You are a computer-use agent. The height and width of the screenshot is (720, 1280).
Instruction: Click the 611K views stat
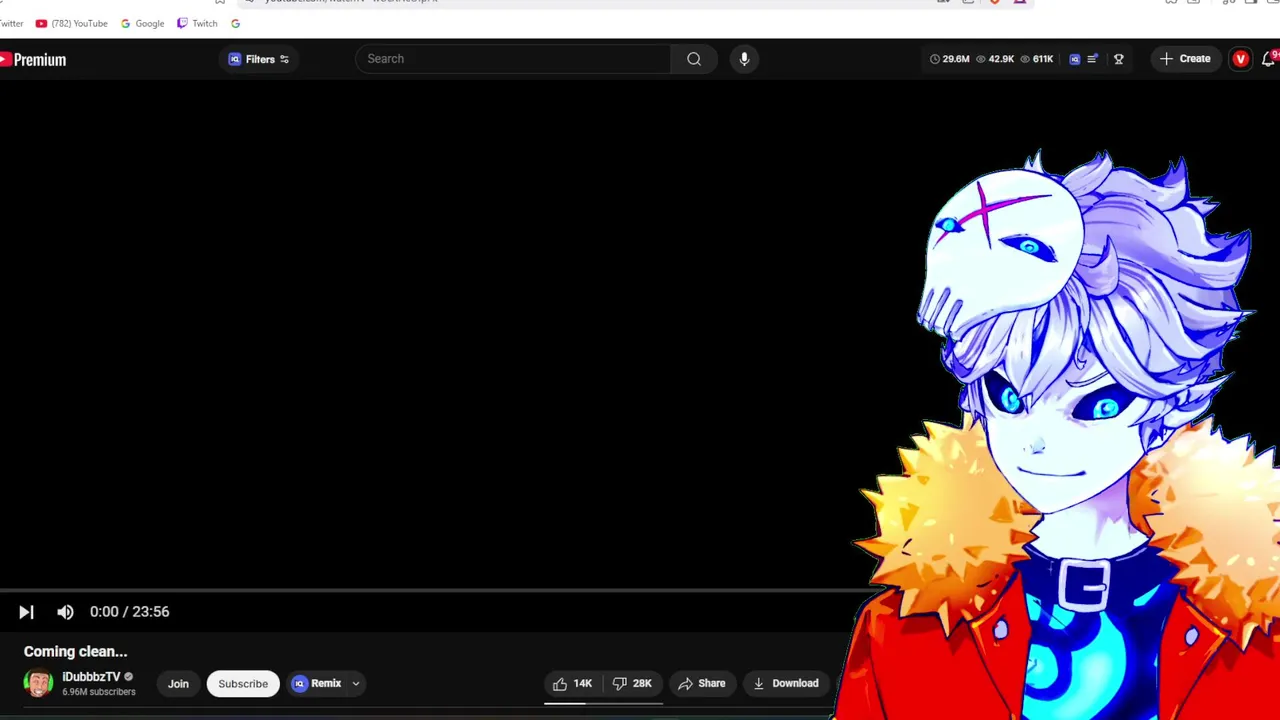click(1037, 59)
